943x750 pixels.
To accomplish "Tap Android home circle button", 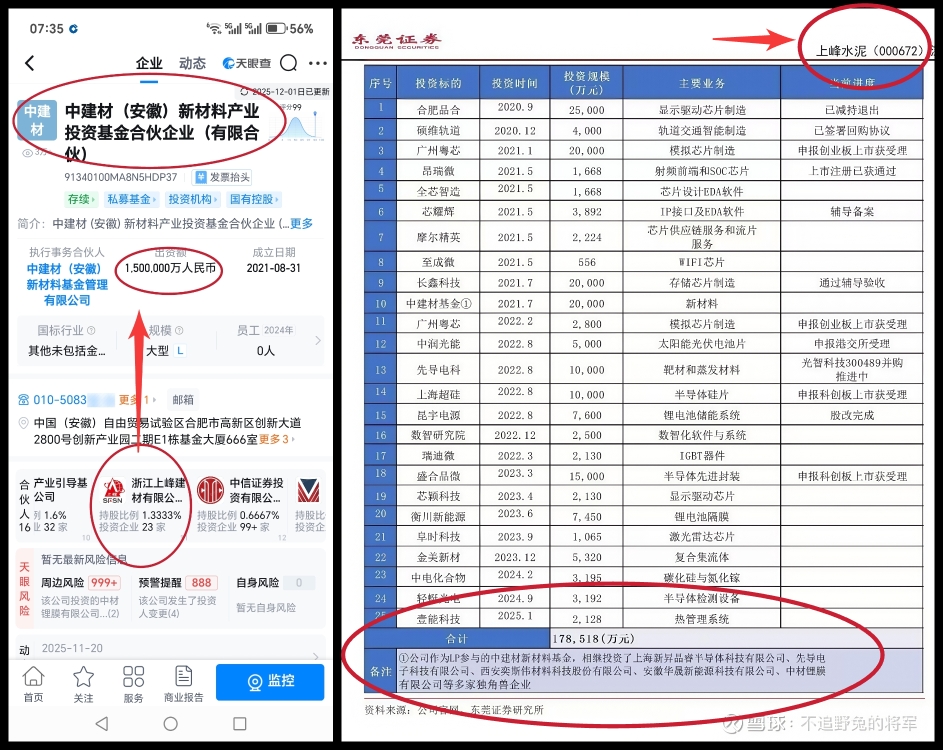I will [x=171, y=724].
